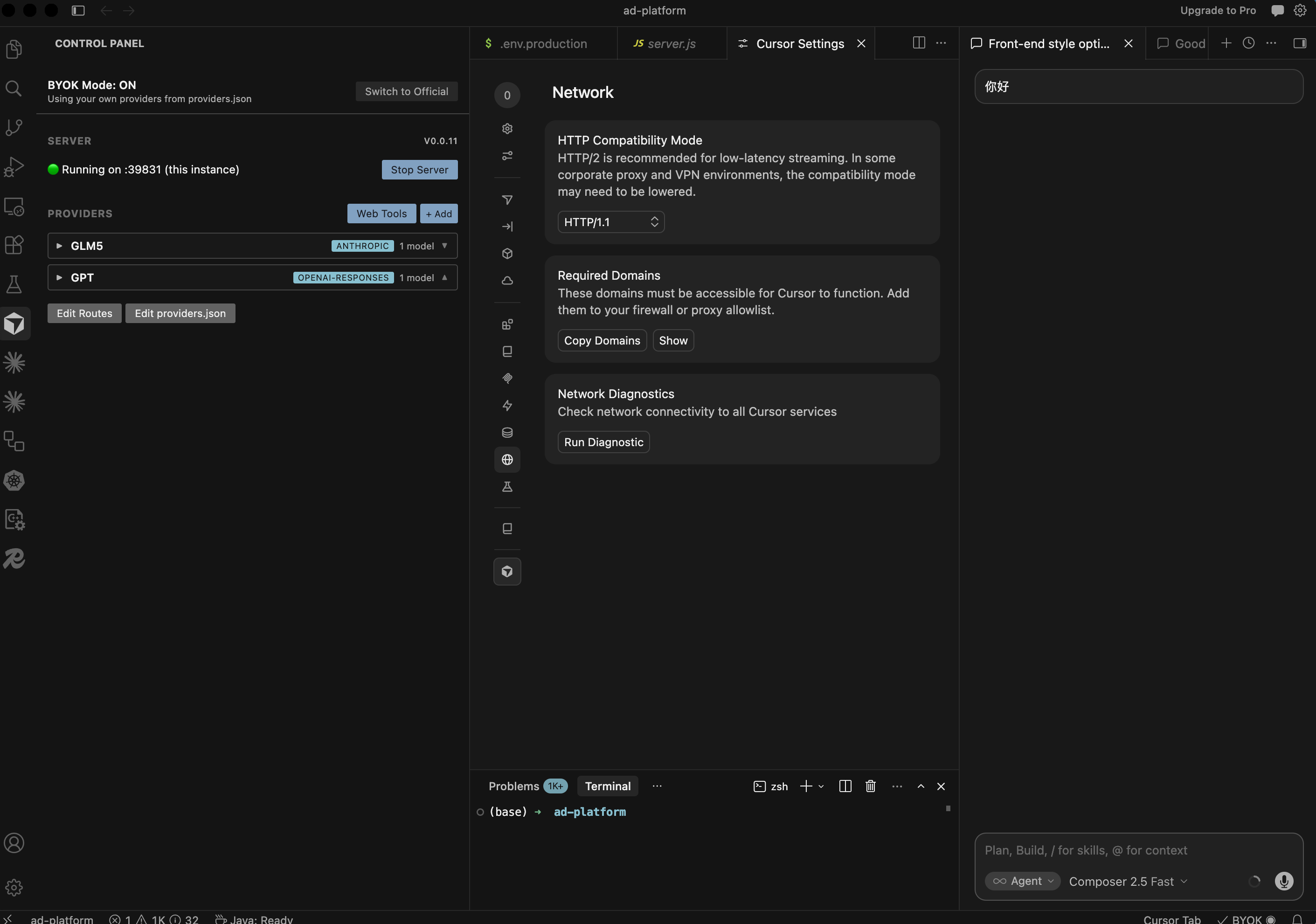Viewport: 1316px width, 924px height.
Task: Open chat history clock icon
Action: pos(1248,43)
